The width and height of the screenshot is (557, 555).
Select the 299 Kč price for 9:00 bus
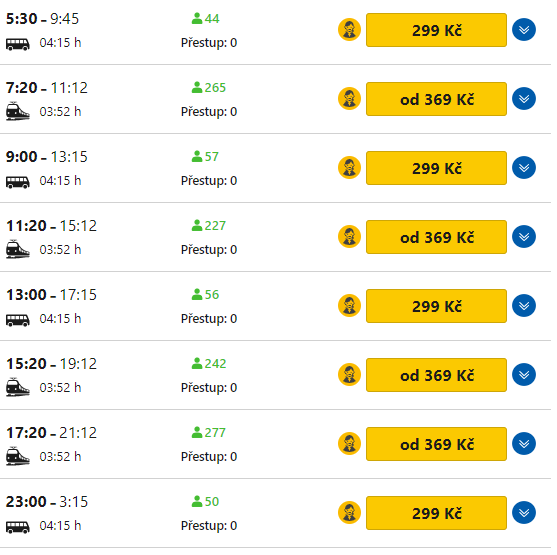pos(437,168)
